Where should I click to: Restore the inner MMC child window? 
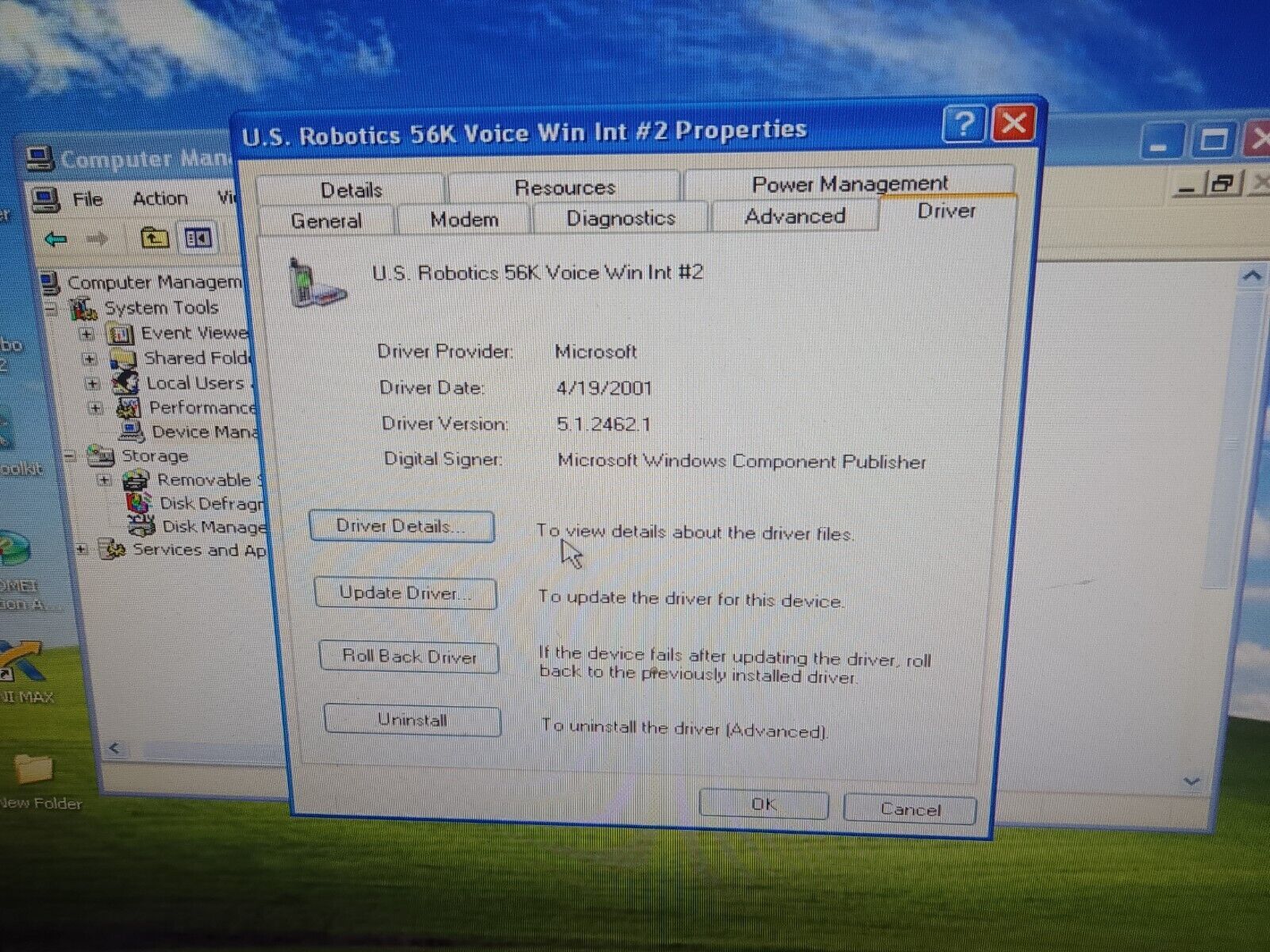pos(1222,184)
